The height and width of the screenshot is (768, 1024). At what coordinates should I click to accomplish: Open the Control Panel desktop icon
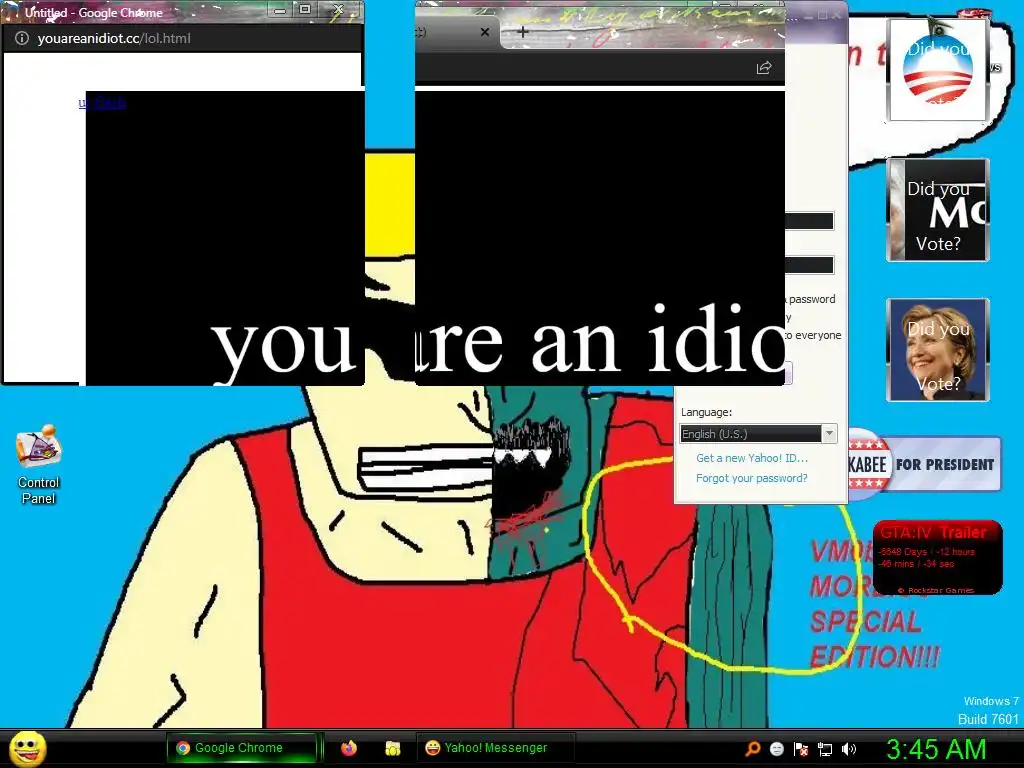(x=39, y=464)
